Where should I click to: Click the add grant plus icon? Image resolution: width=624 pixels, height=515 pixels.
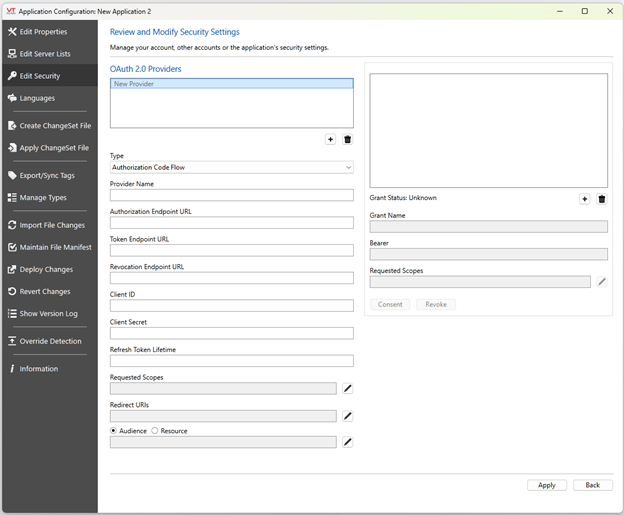tap(585, 199)
